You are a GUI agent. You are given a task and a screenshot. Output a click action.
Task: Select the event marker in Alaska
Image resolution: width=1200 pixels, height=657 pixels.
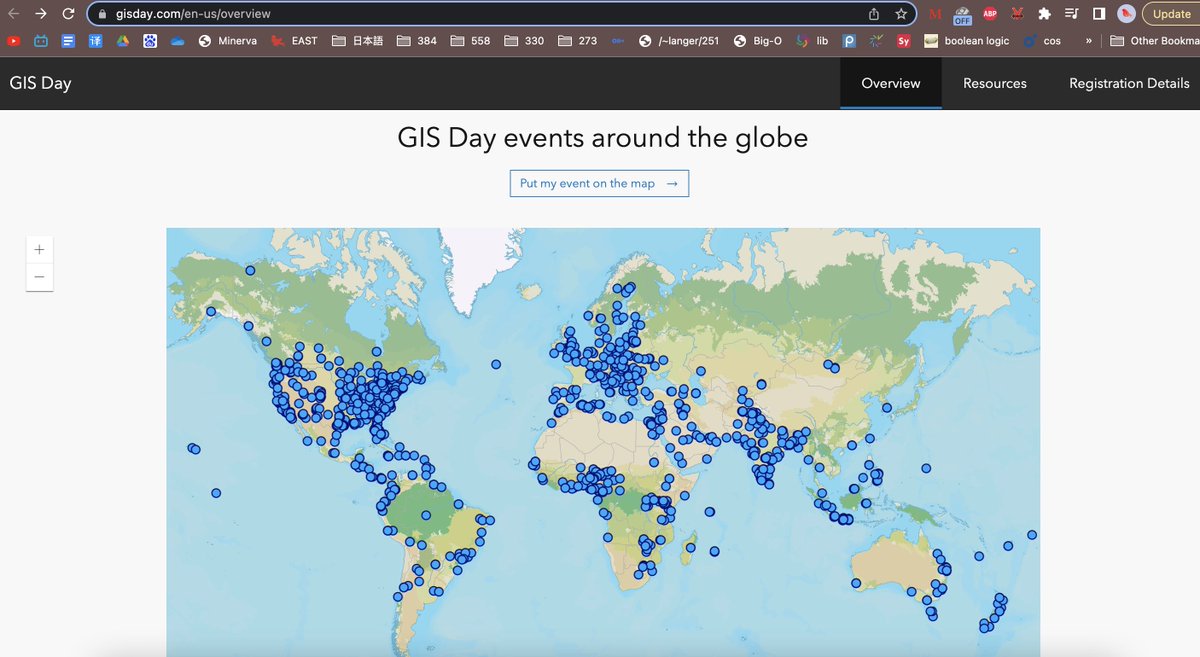(x=211, y=311)
